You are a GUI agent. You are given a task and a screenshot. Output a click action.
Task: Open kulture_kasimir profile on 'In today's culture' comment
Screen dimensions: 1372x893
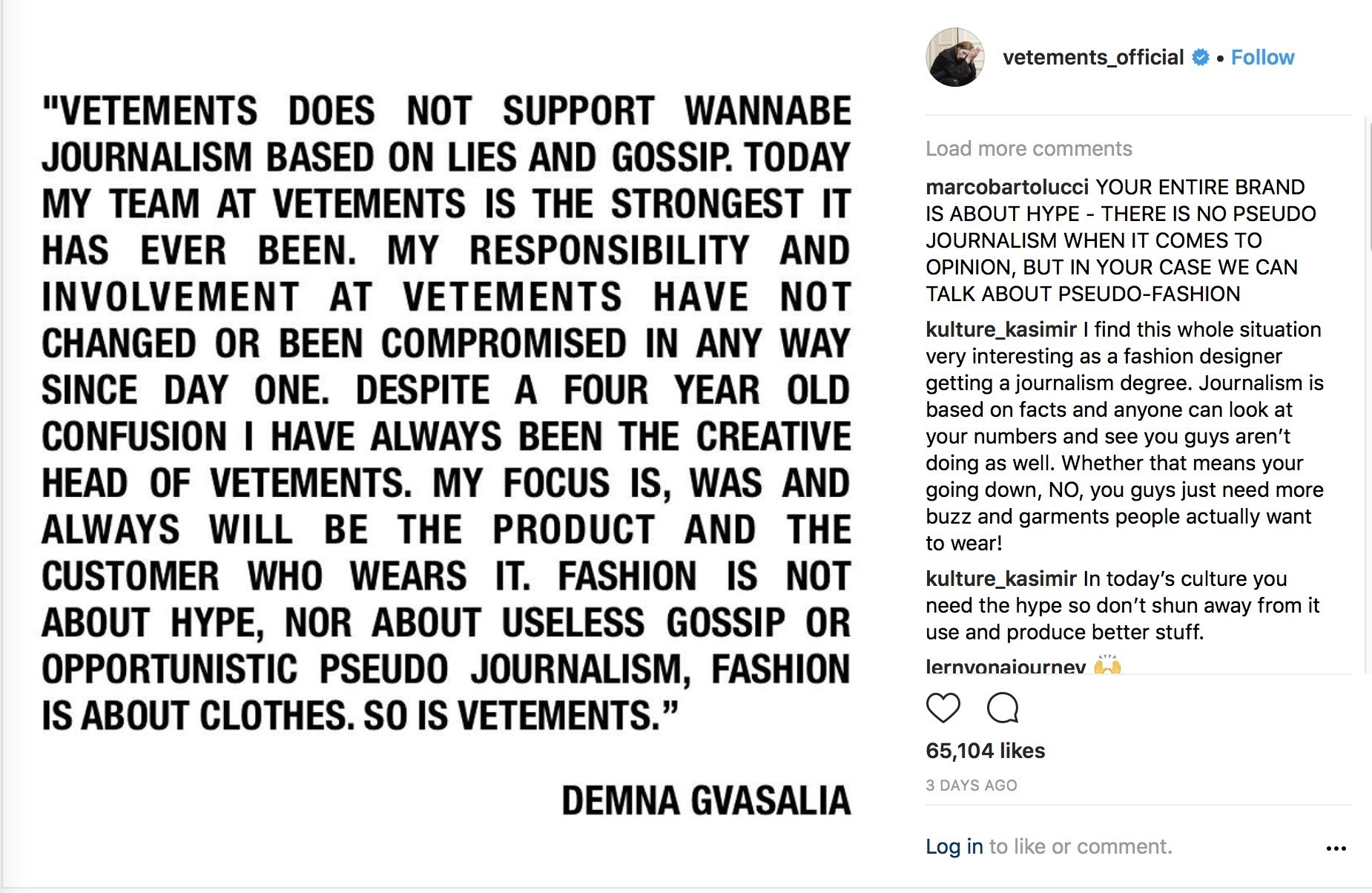pos(1001,579)
